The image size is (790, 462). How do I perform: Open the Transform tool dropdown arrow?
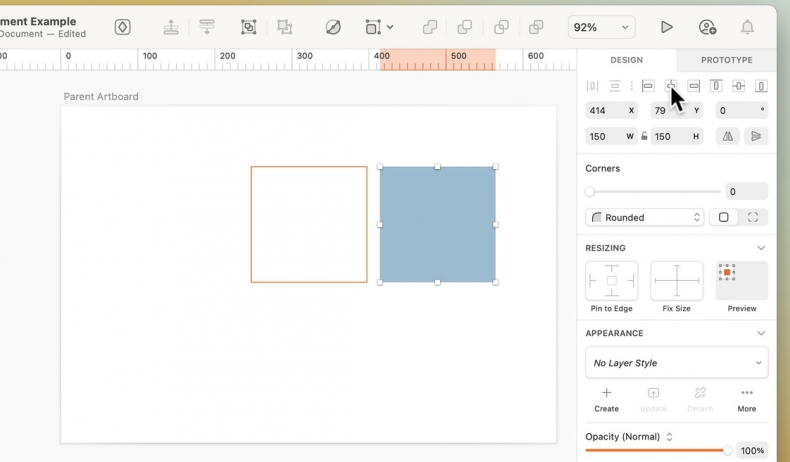390,27
